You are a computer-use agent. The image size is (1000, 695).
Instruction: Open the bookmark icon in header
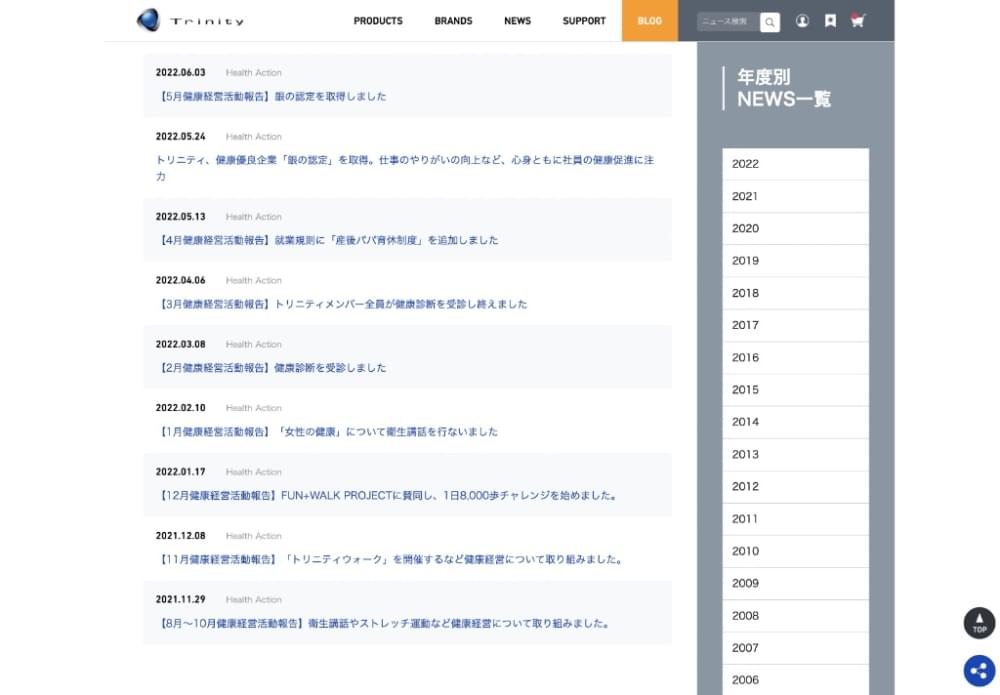click(x=830, y=21)
